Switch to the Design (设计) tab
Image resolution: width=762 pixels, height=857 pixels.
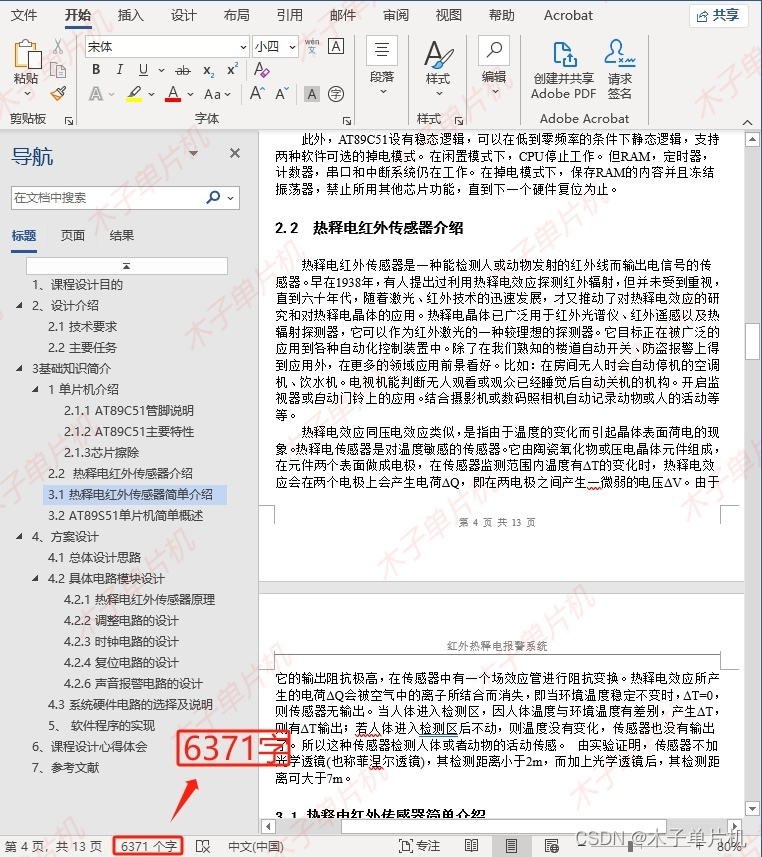tap(183, 15)
